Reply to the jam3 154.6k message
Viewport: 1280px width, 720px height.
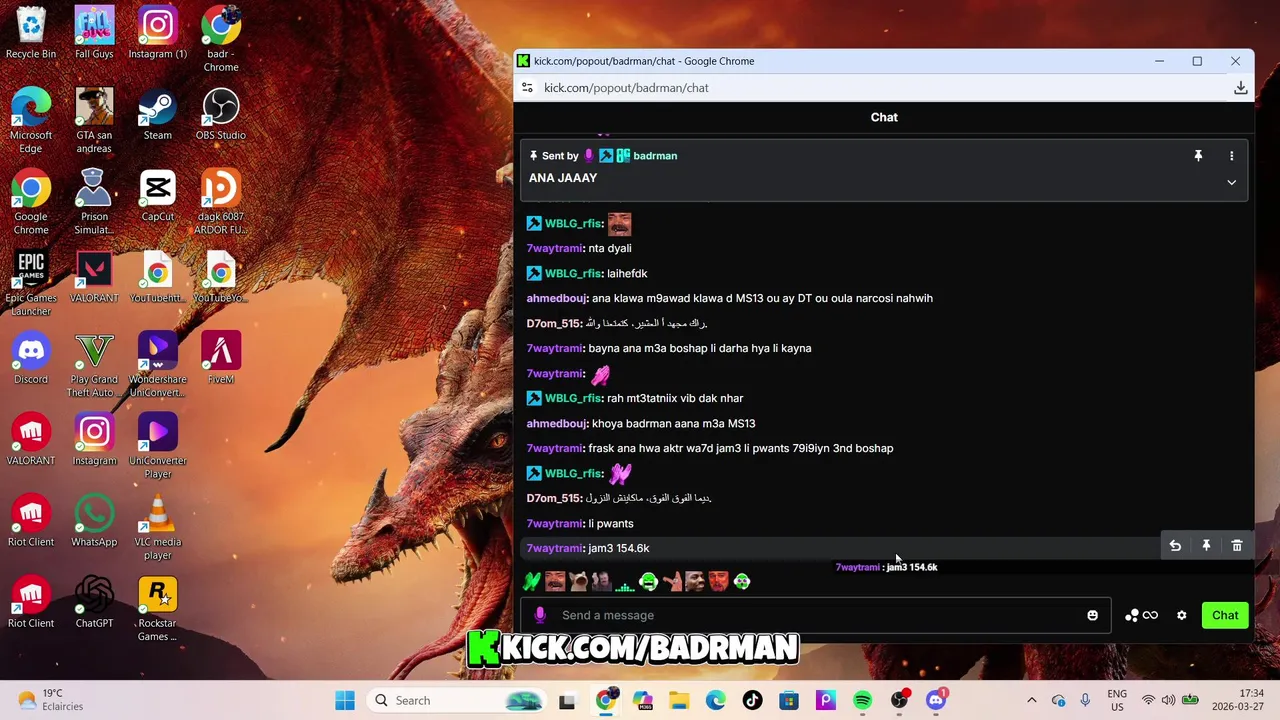coord(1175,546)
